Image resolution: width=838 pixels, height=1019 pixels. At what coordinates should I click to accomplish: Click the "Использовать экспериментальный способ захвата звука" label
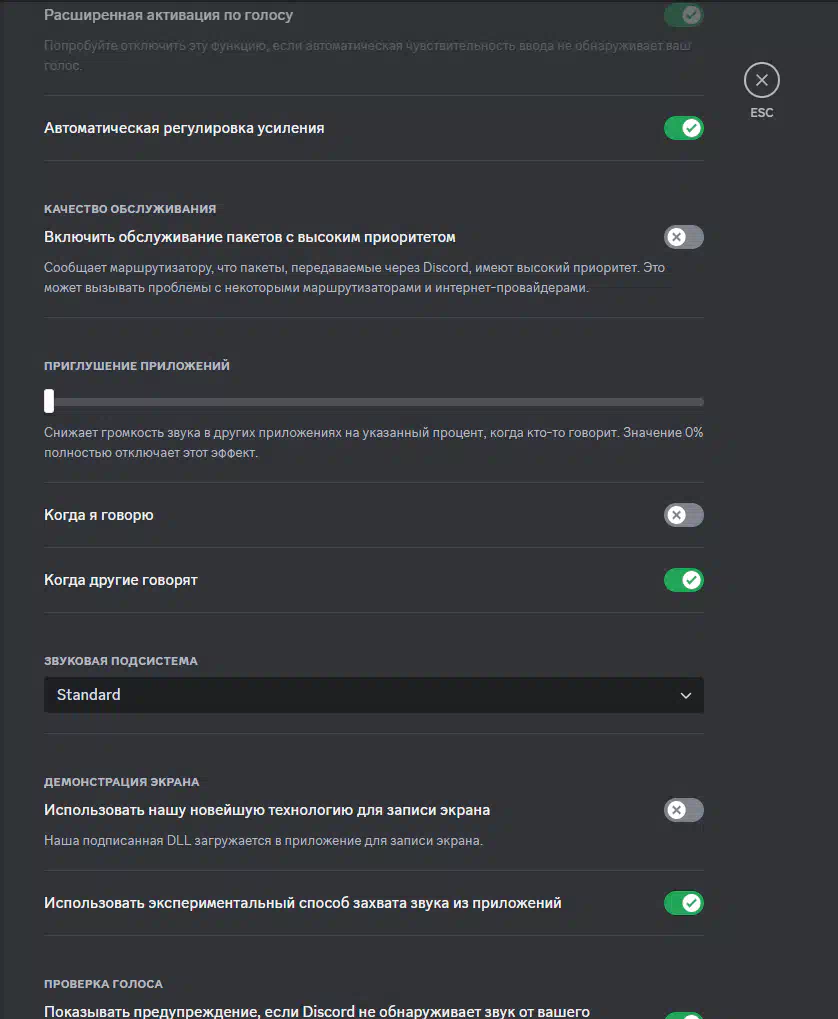[303, 903]
